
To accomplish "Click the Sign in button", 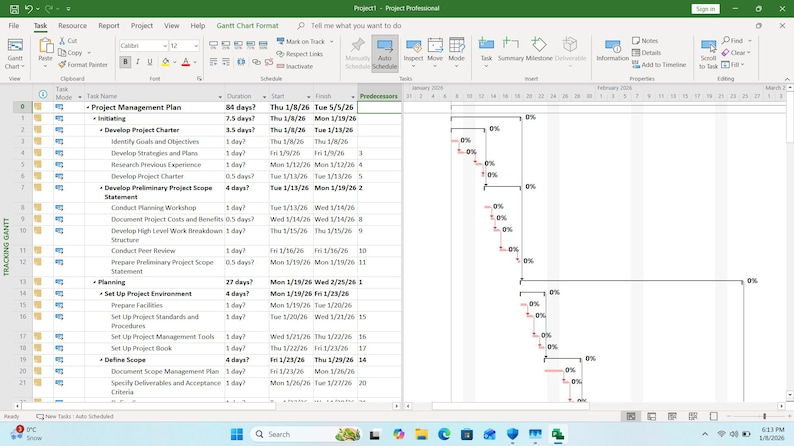I will [705, 9].
